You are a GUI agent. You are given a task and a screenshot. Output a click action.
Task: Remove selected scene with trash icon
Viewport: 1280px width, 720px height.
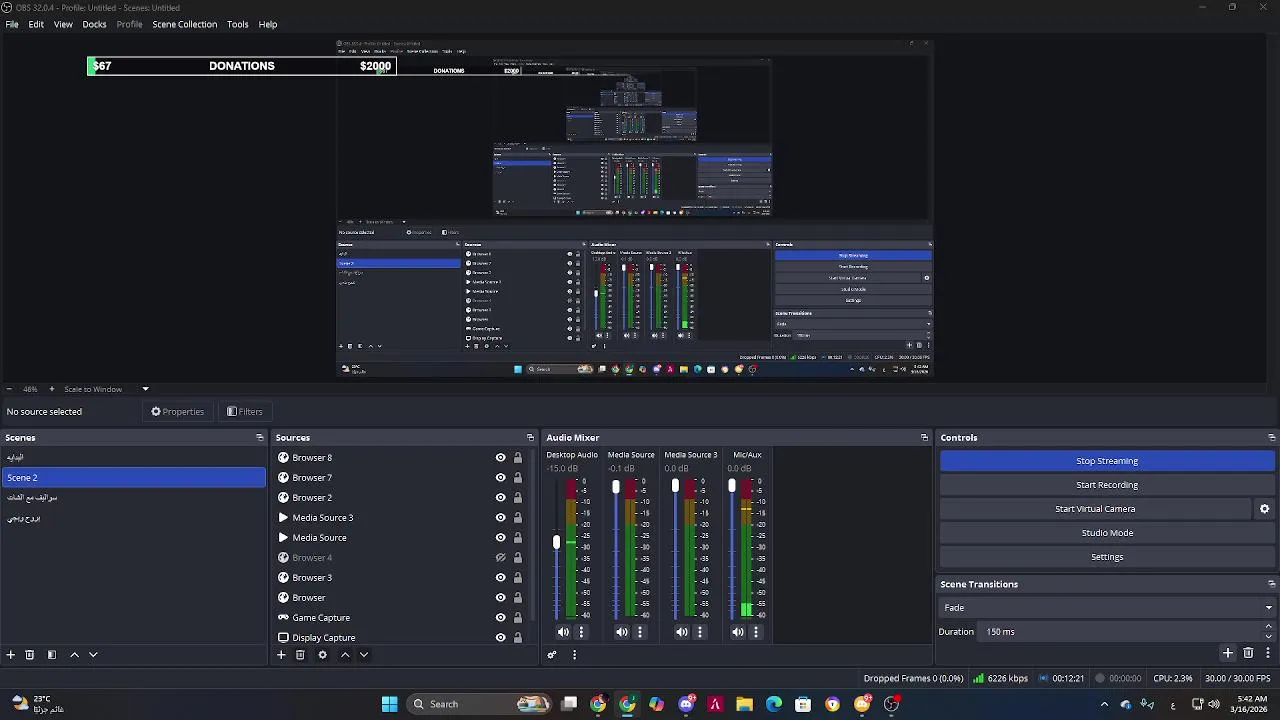[x=30, y=654]
